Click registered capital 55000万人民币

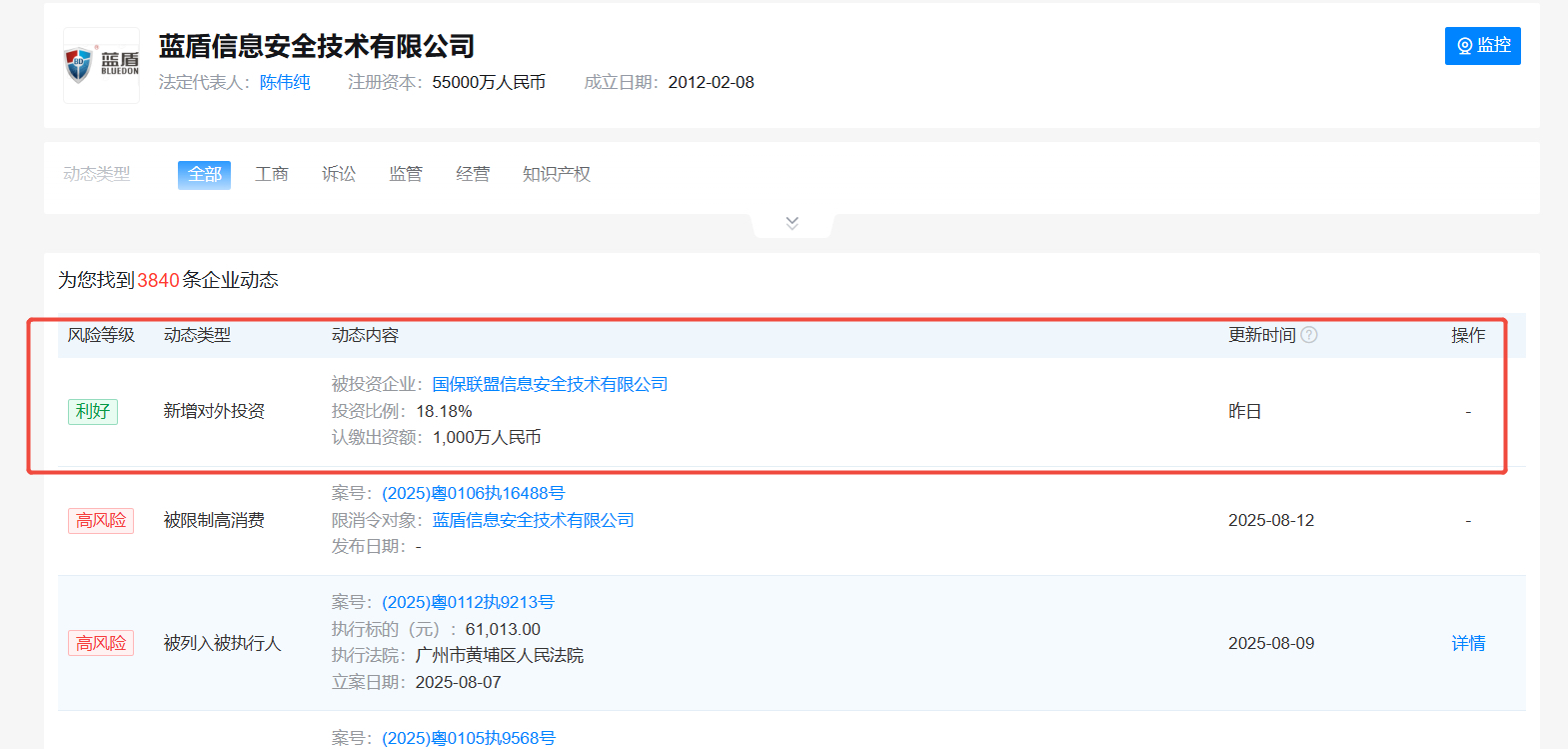(x=489, y=82)
